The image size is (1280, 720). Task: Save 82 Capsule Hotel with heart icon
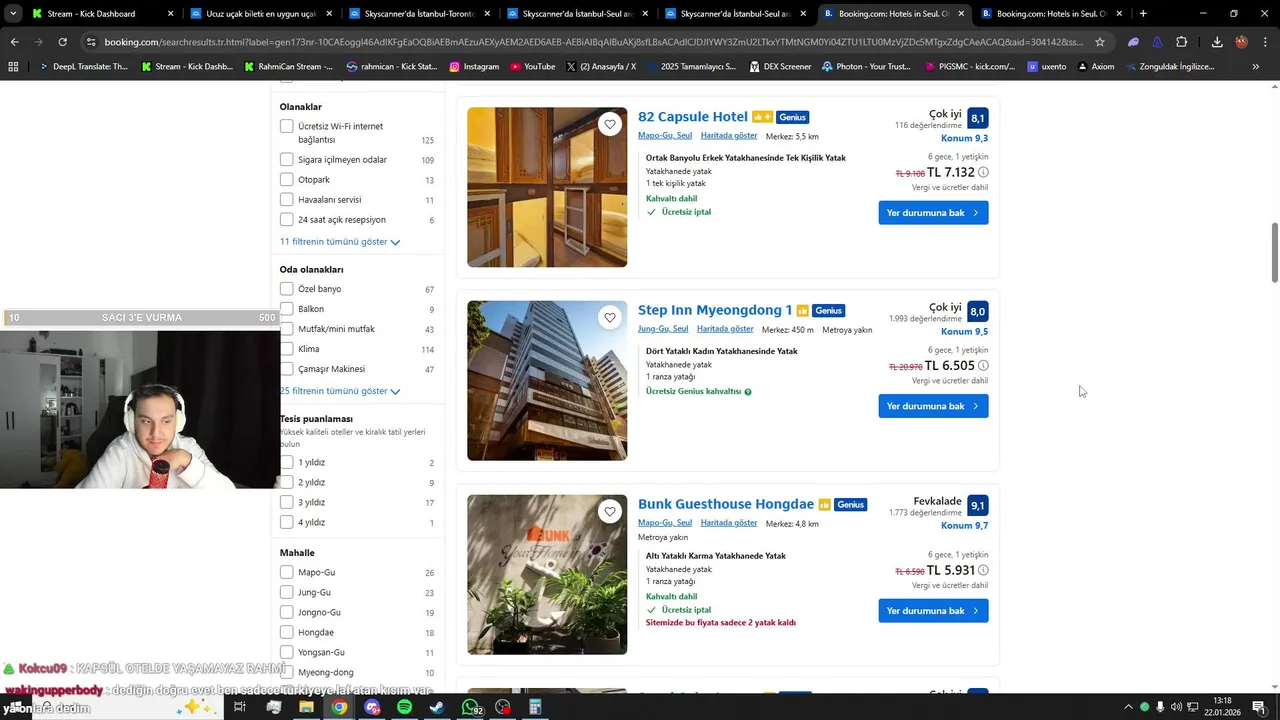[x=610, y=124]
